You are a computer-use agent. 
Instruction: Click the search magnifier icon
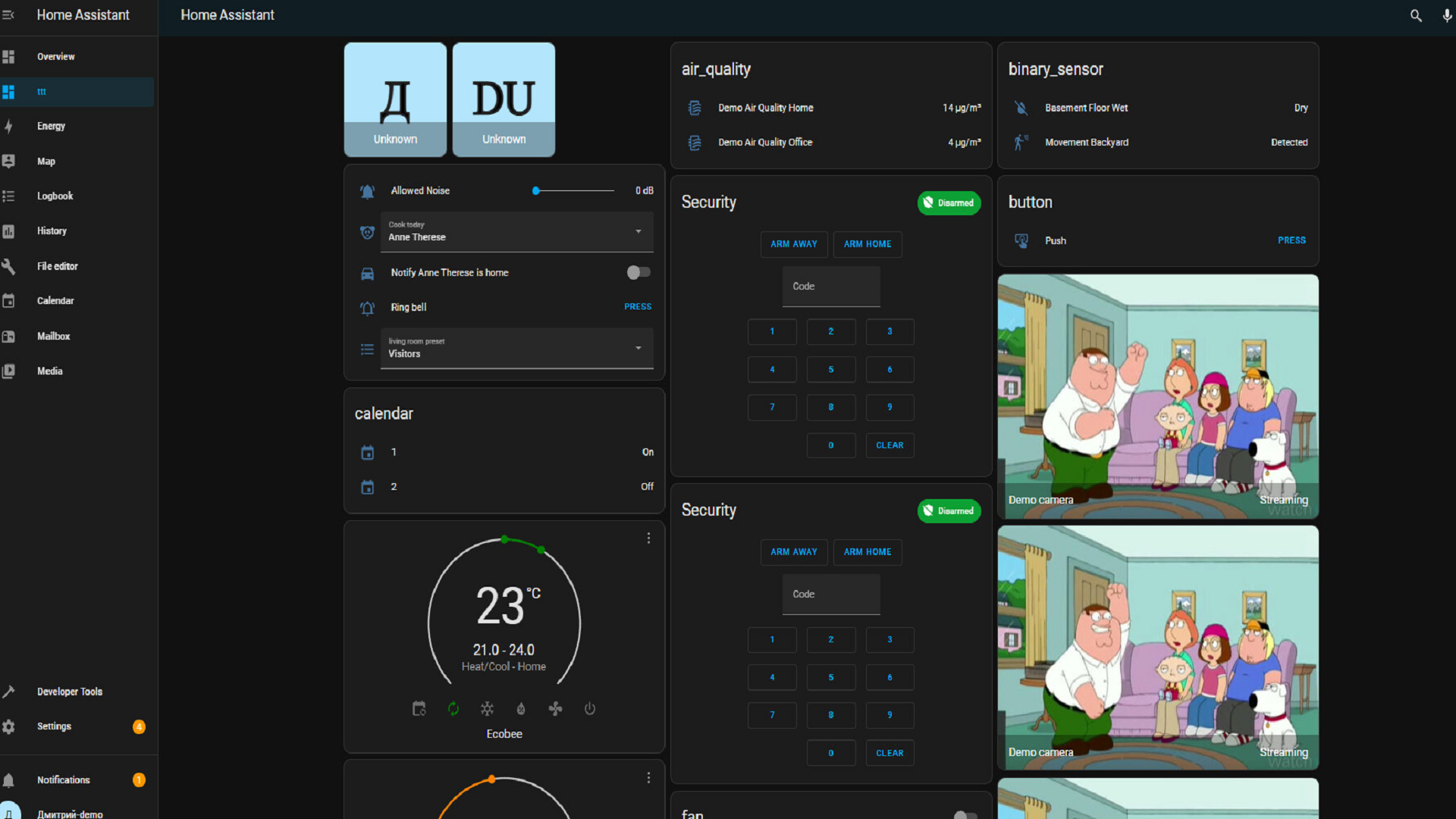(x=1415, y=15)
